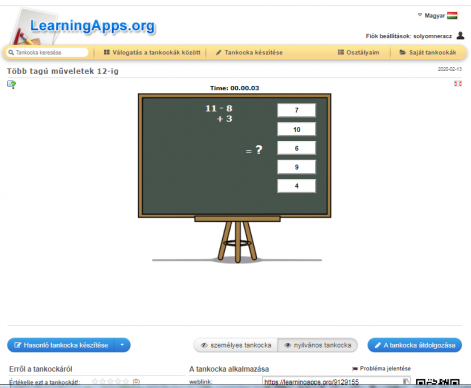Screen dimensions: 471x388
Task: Select személyes tankocka visibility option
Action: (x=236, y=345)
